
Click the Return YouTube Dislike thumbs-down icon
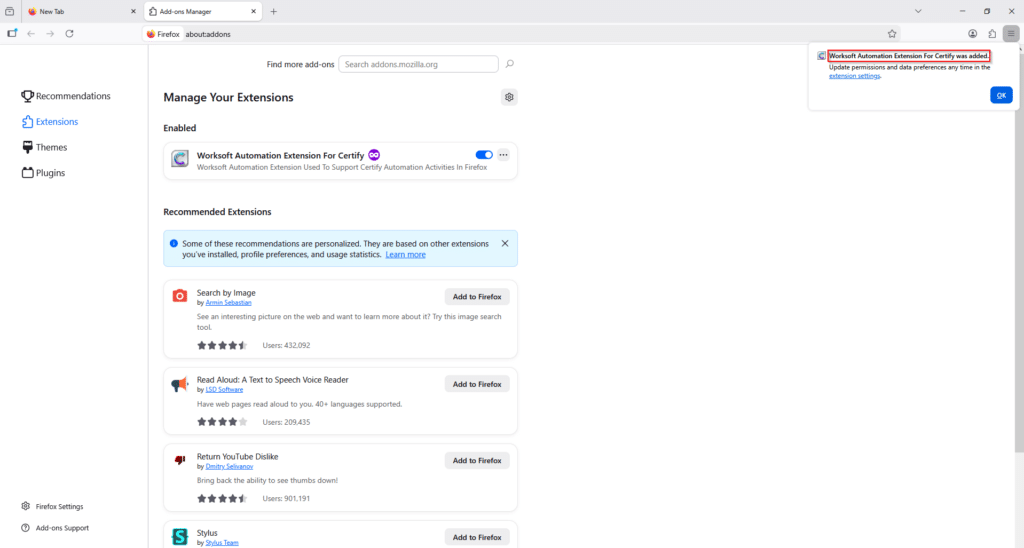click(180, 460)
